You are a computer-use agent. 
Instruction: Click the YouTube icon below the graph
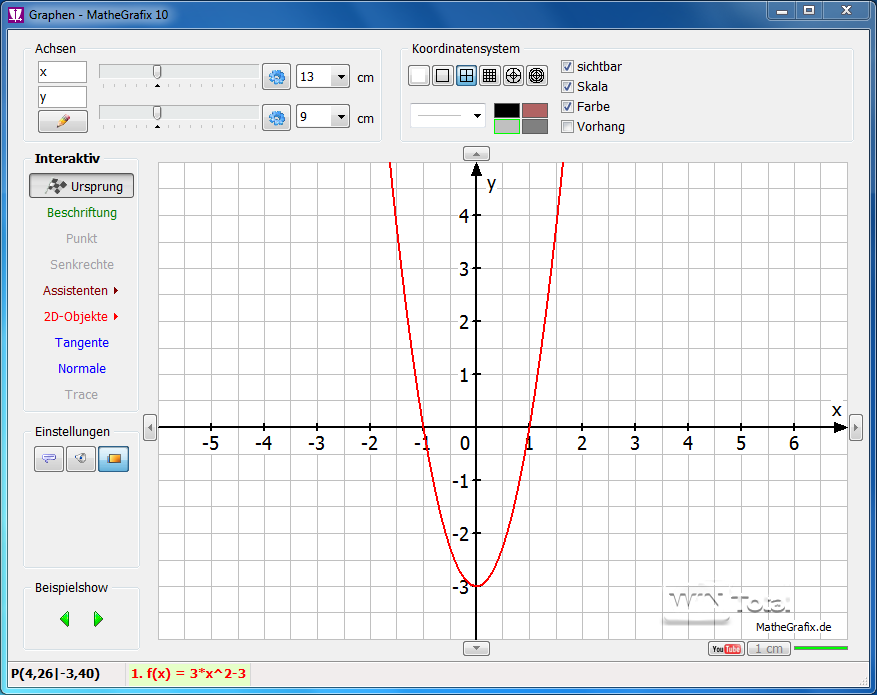pos(725,649)
